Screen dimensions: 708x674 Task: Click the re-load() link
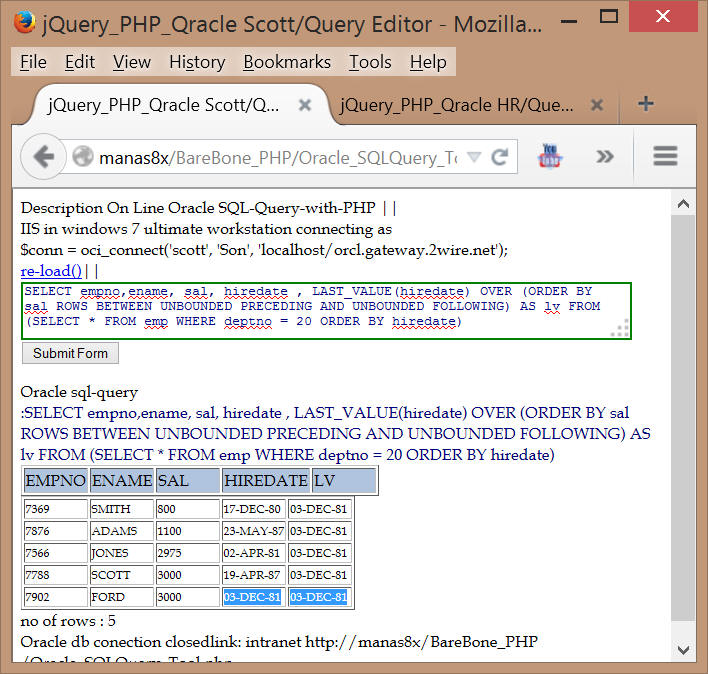coord(51,271)
